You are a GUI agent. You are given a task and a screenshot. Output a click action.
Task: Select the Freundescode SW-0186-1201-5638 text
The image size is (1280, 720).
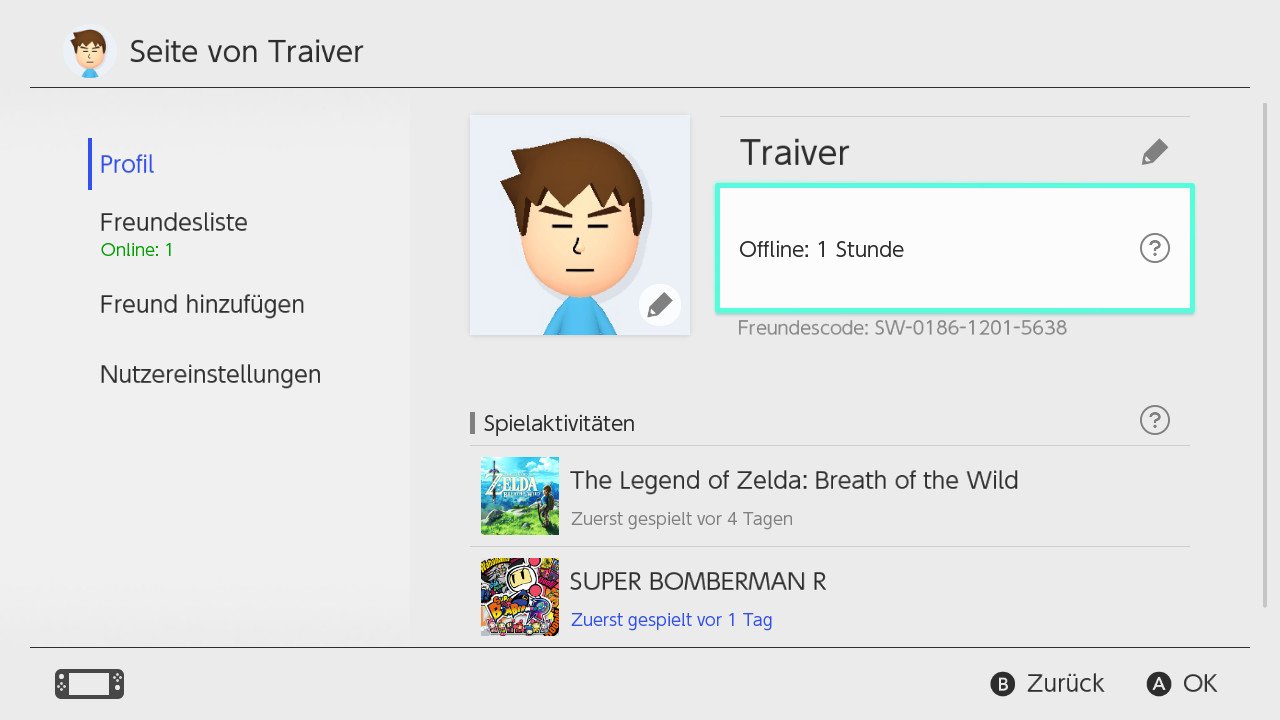pyautogui.click(x=902, y=328)
